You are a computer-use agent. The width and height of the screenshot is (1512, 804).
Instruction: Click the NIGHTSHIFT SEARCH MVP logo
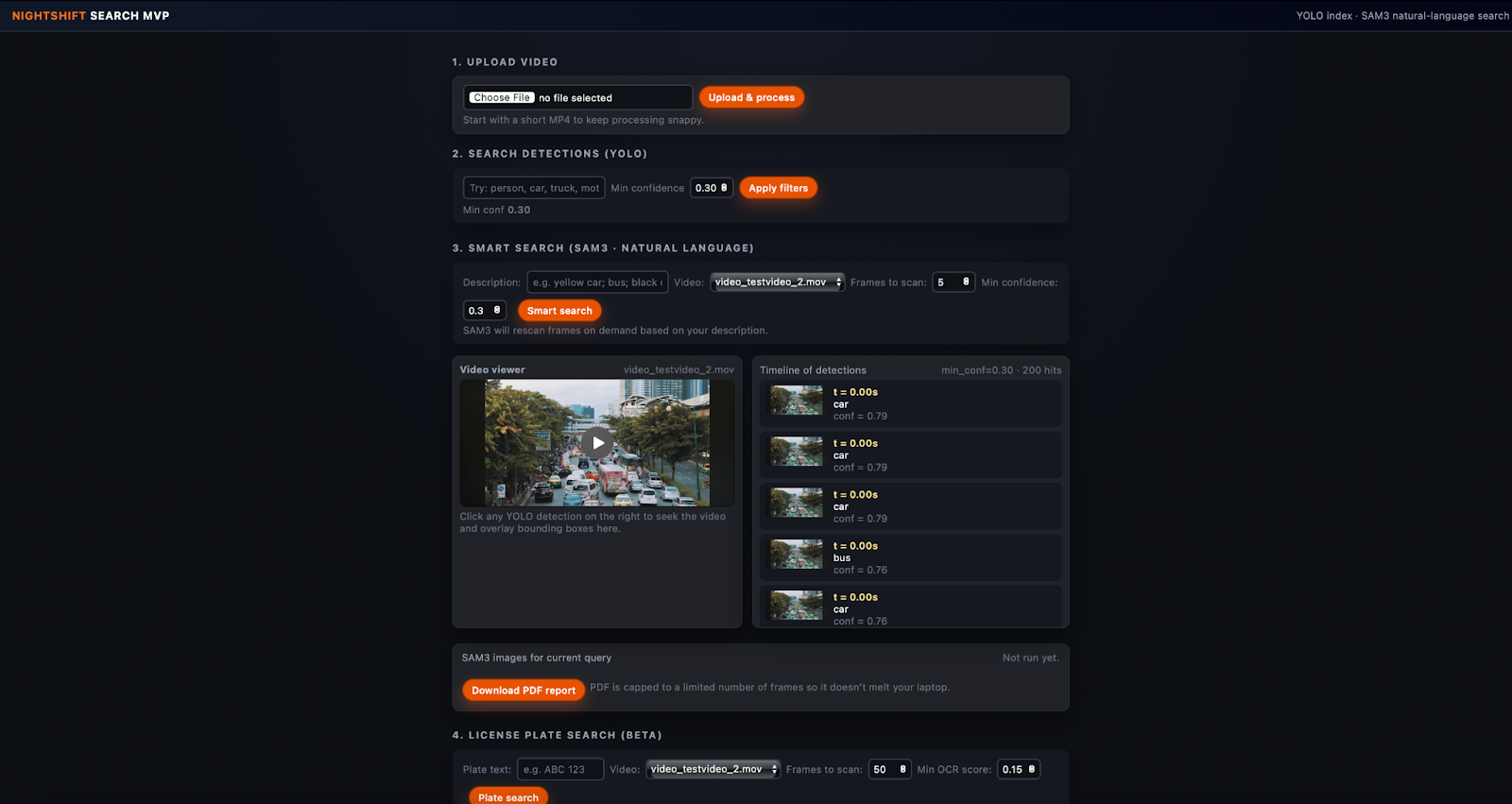(91, 16)
